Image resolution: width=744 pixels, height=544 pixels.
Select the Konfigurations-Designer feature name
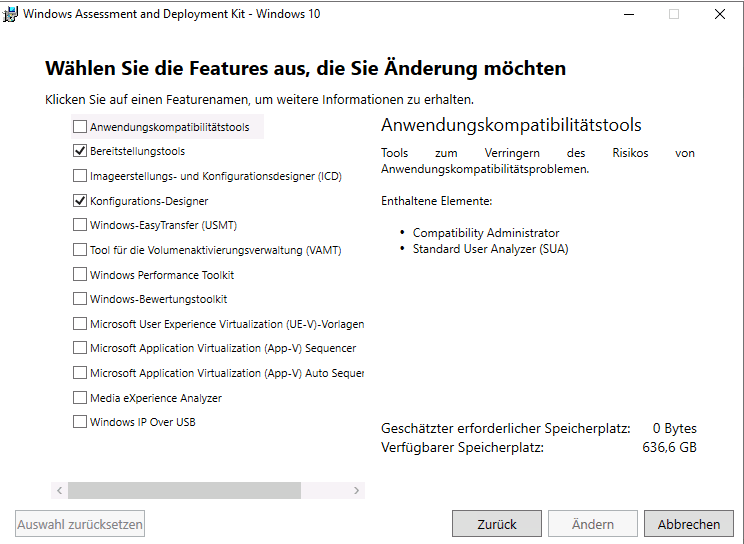click(149, 201)
